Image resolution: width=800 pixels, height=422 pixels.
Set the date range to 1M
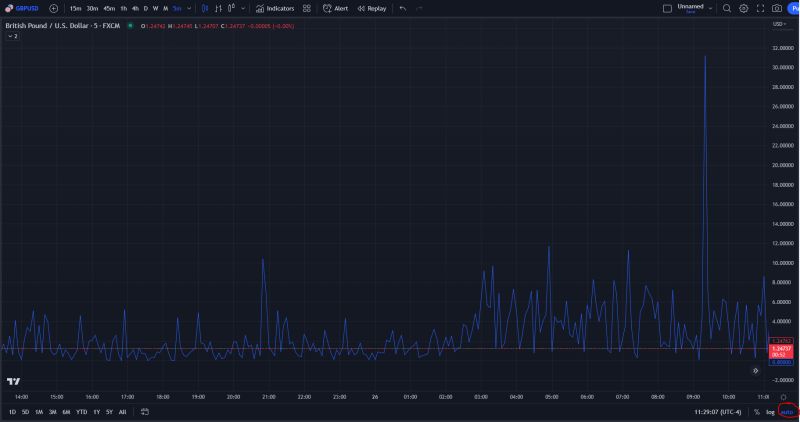pyautogui.click(x=39, y=412)
